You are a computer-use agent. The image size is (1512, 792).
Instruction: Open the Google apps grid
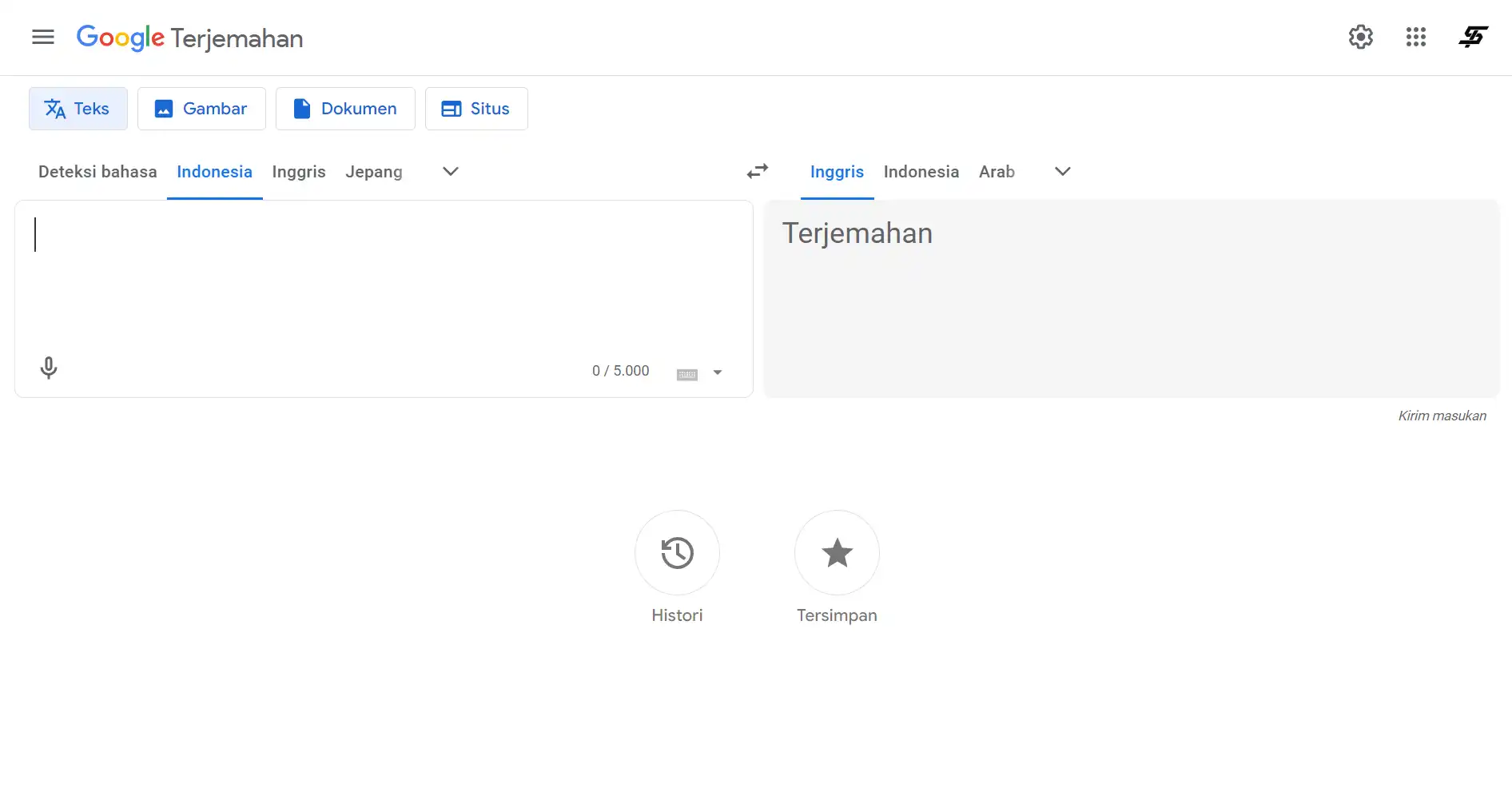pos(1416,37)
